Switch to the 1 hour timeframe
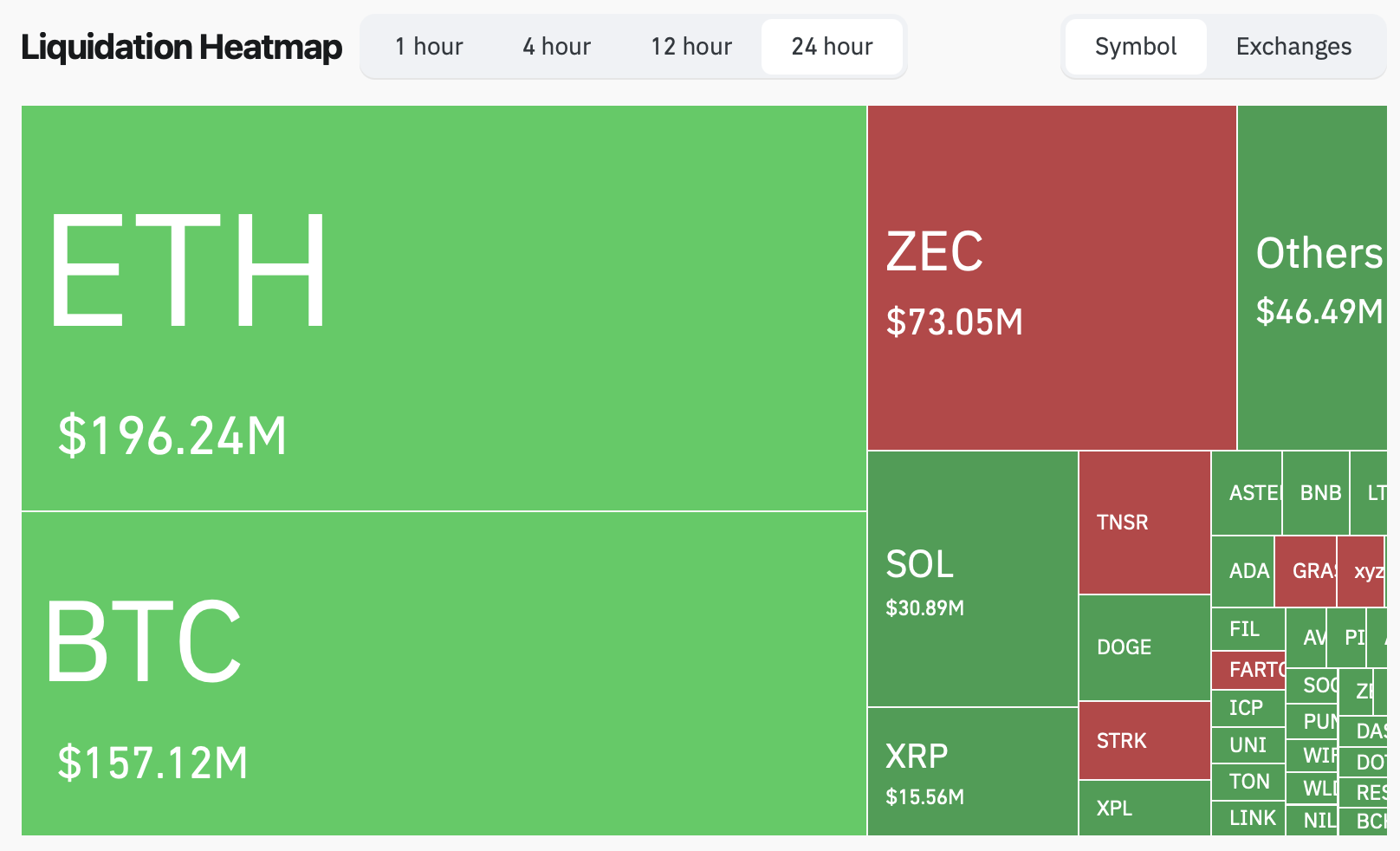 click(429, 47)
